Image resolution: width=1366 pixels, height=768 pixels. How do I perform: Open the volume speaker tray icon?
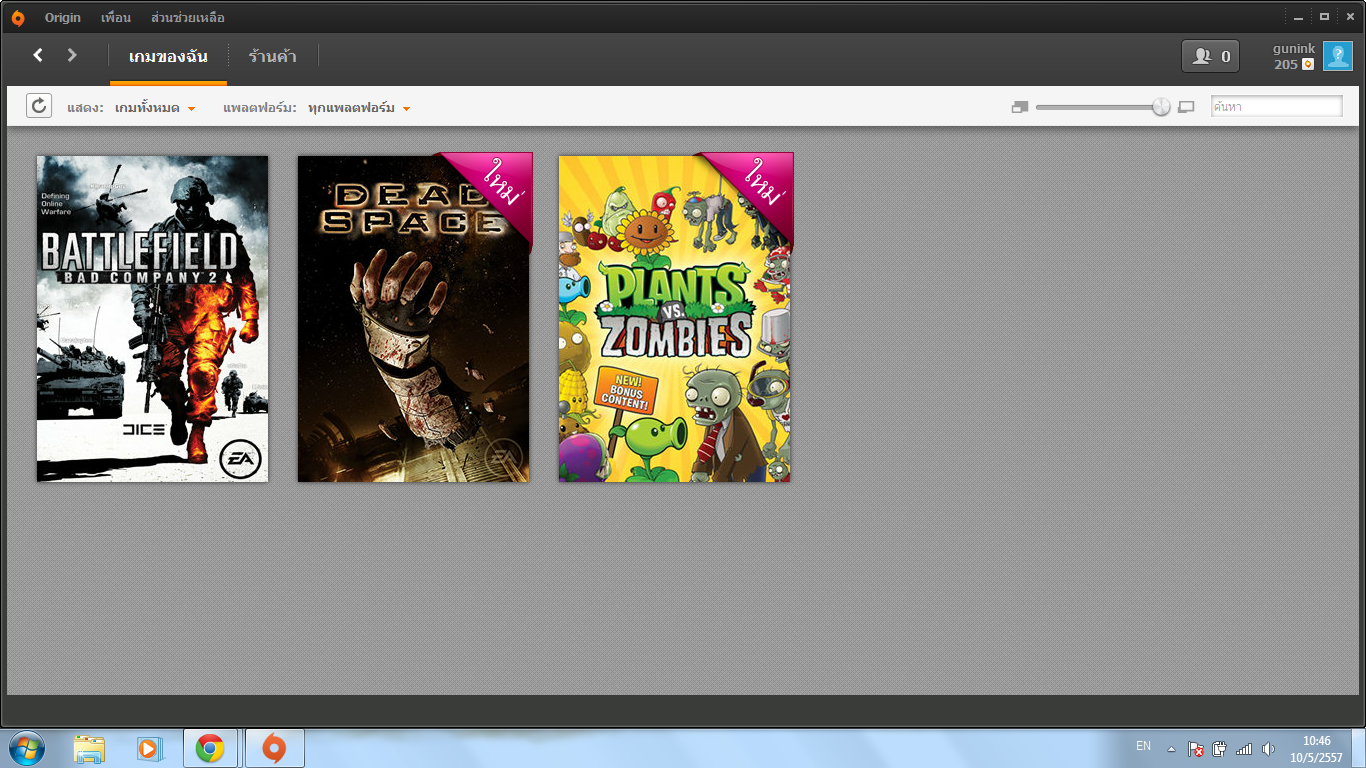1269,749
